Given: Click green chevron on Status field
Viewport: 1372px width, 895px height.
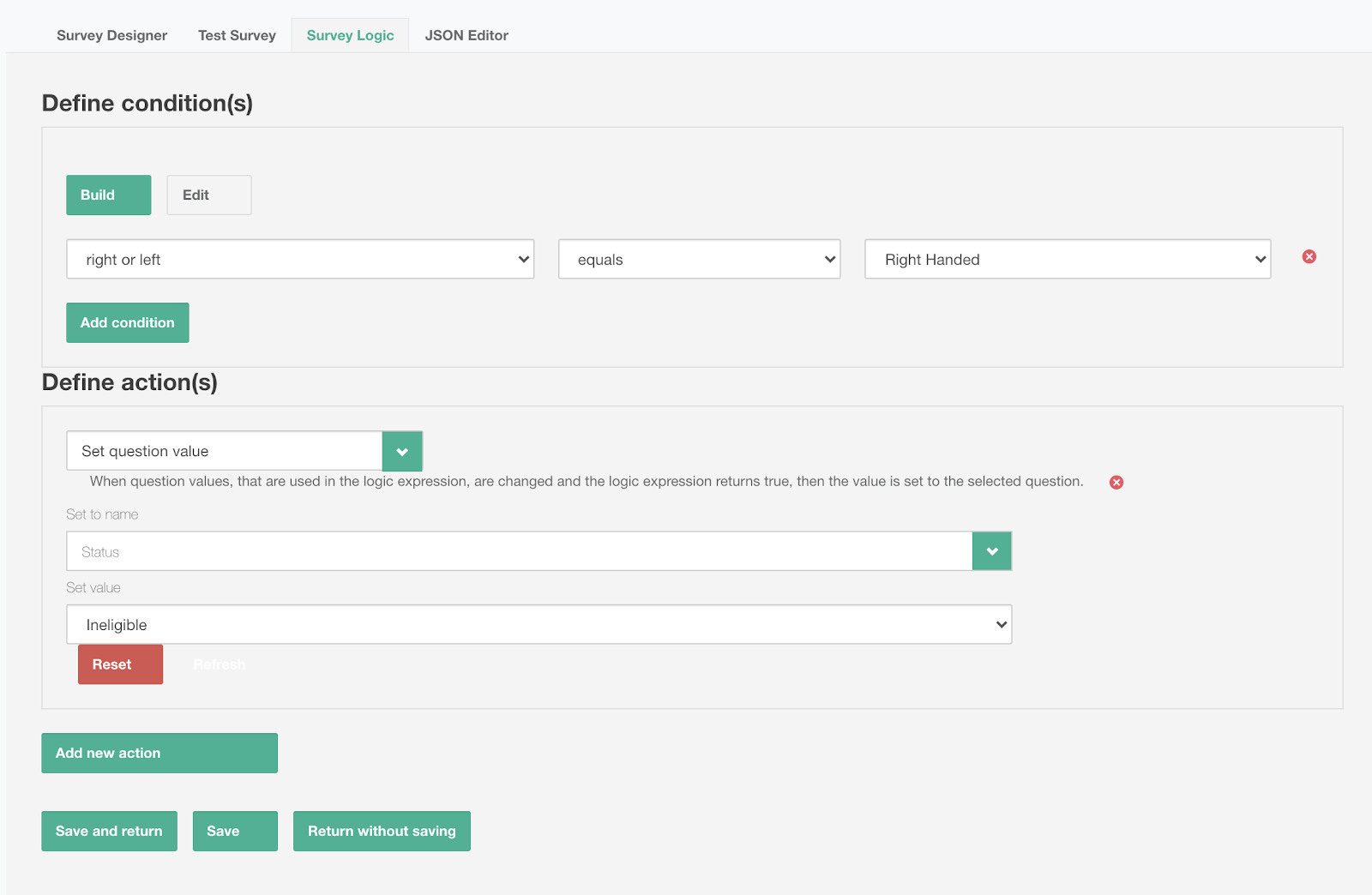Looking at the screenshot, I should coord(991,551).
